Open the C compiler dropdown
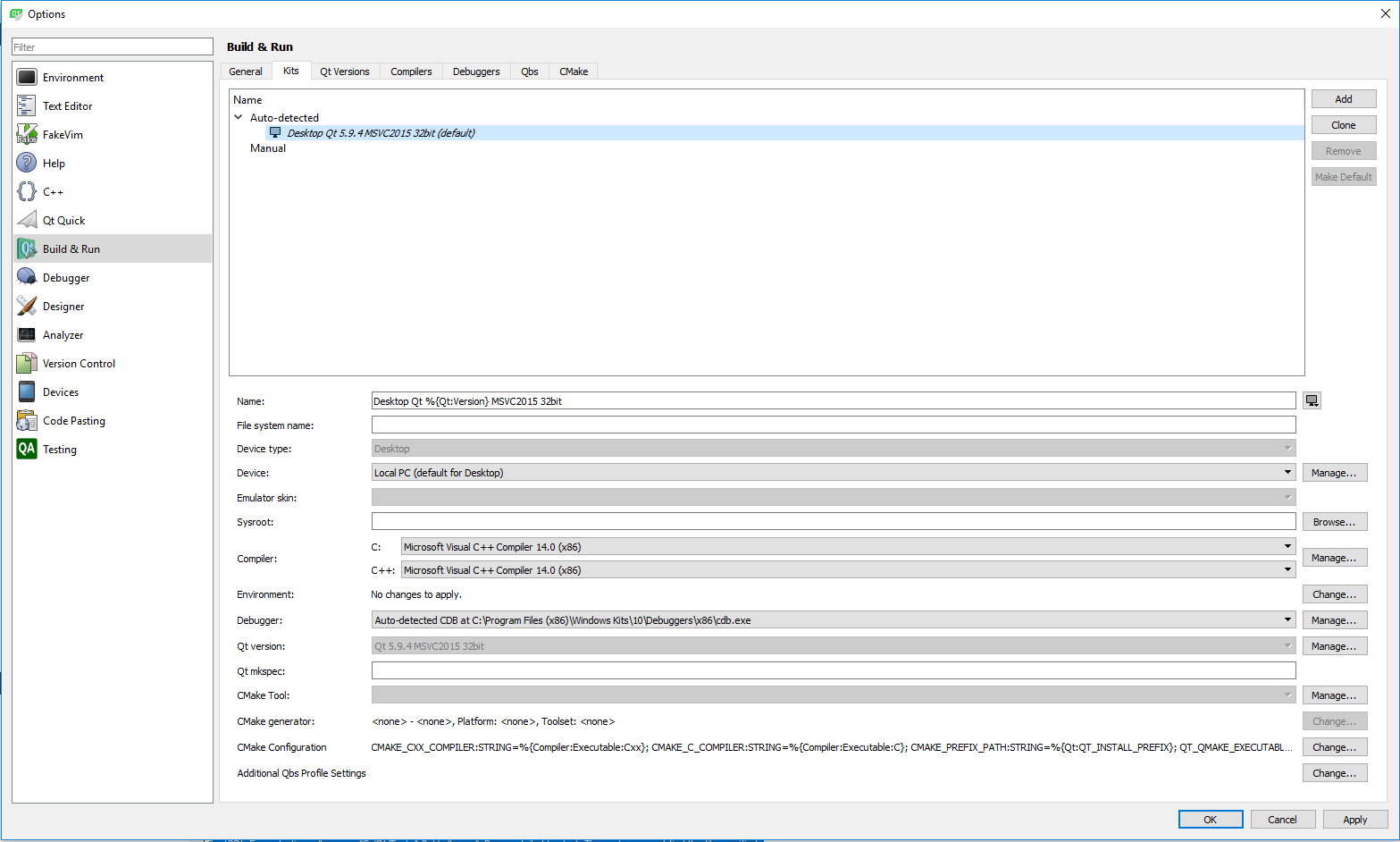The height and width of the screenshot is (842, 1400). click(849, 547)
